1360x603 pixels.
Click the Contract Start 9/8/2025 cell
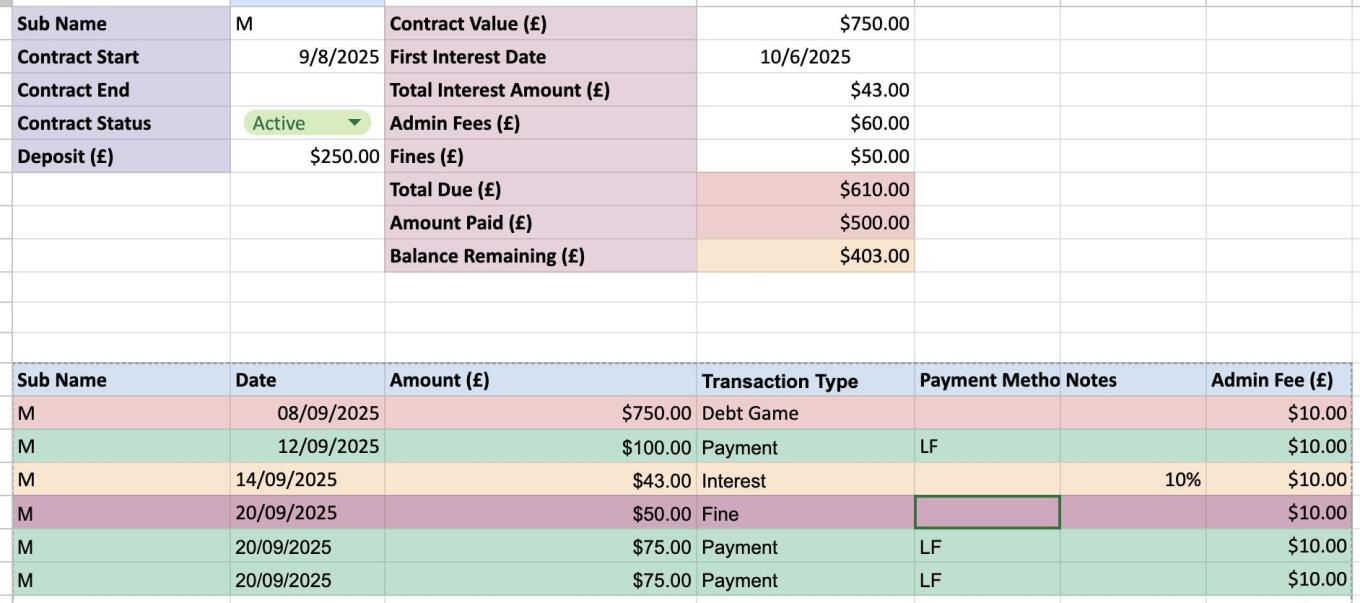click(307, 57)
